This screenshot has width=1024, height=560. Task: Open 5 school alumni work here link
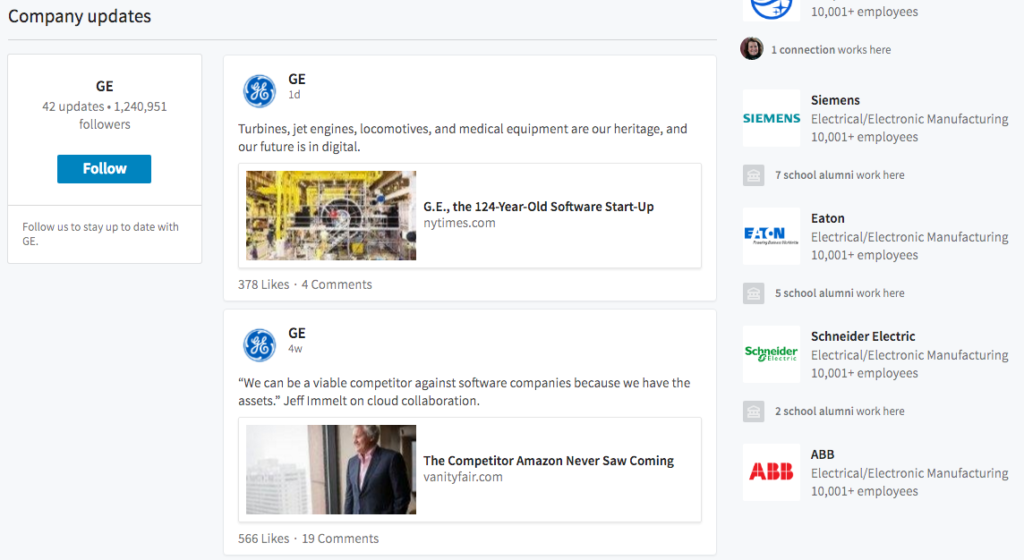click(x=839, y=293)
